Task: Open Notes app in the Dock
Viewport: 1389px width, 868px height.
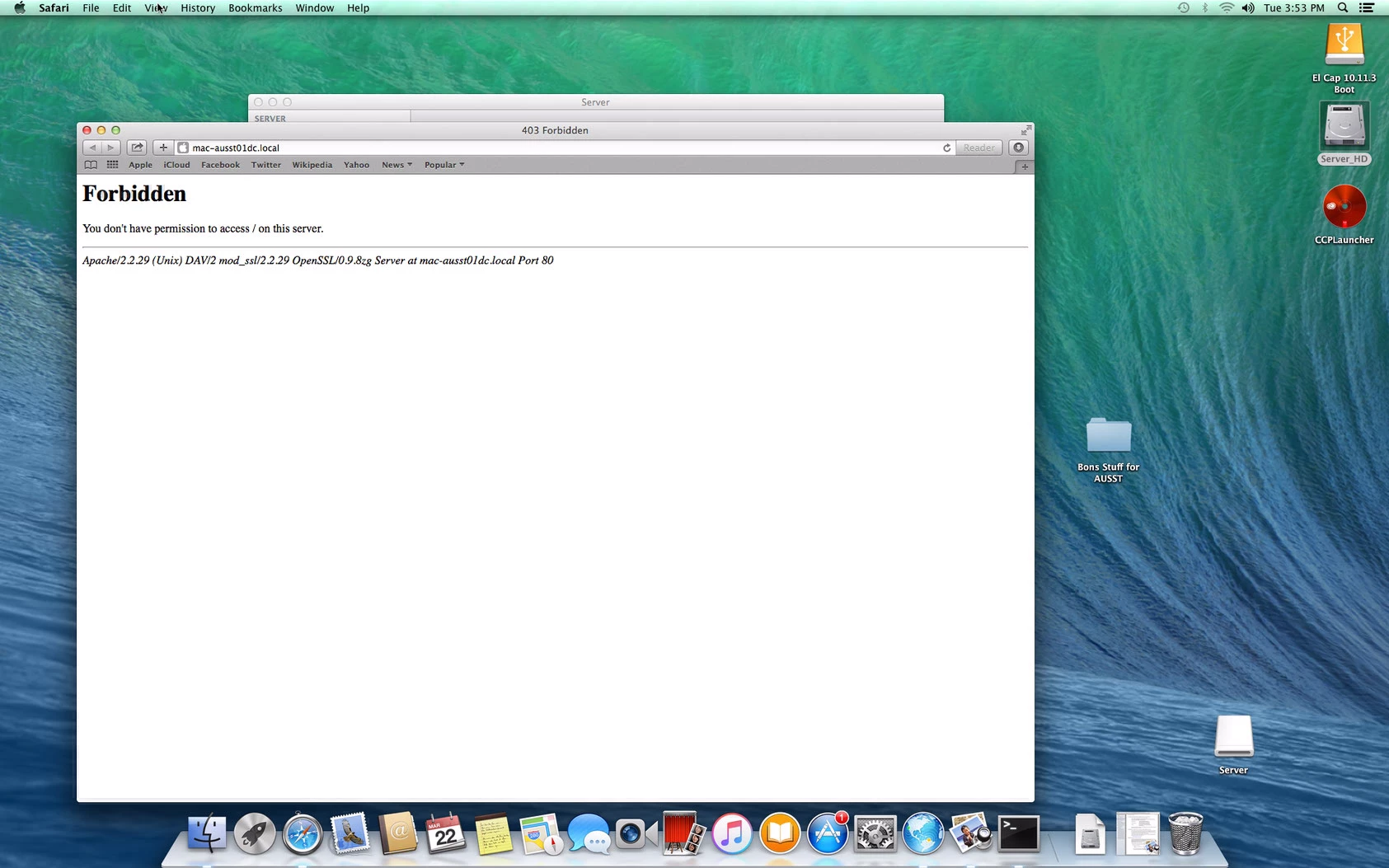Action: (494, 833)
